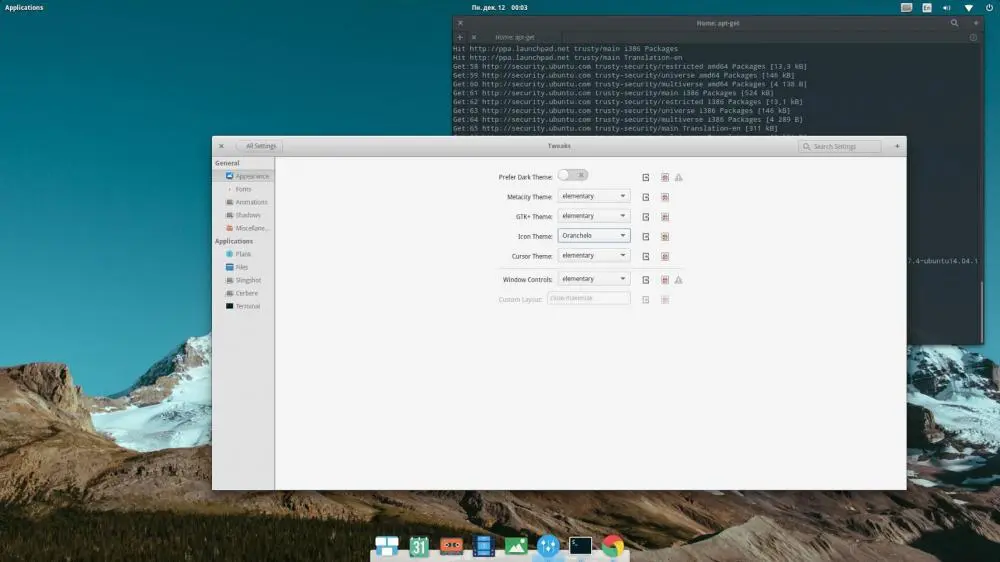Open the Terminal dock icon
The height and width of the screenshot is (562, 1000).
580,546
